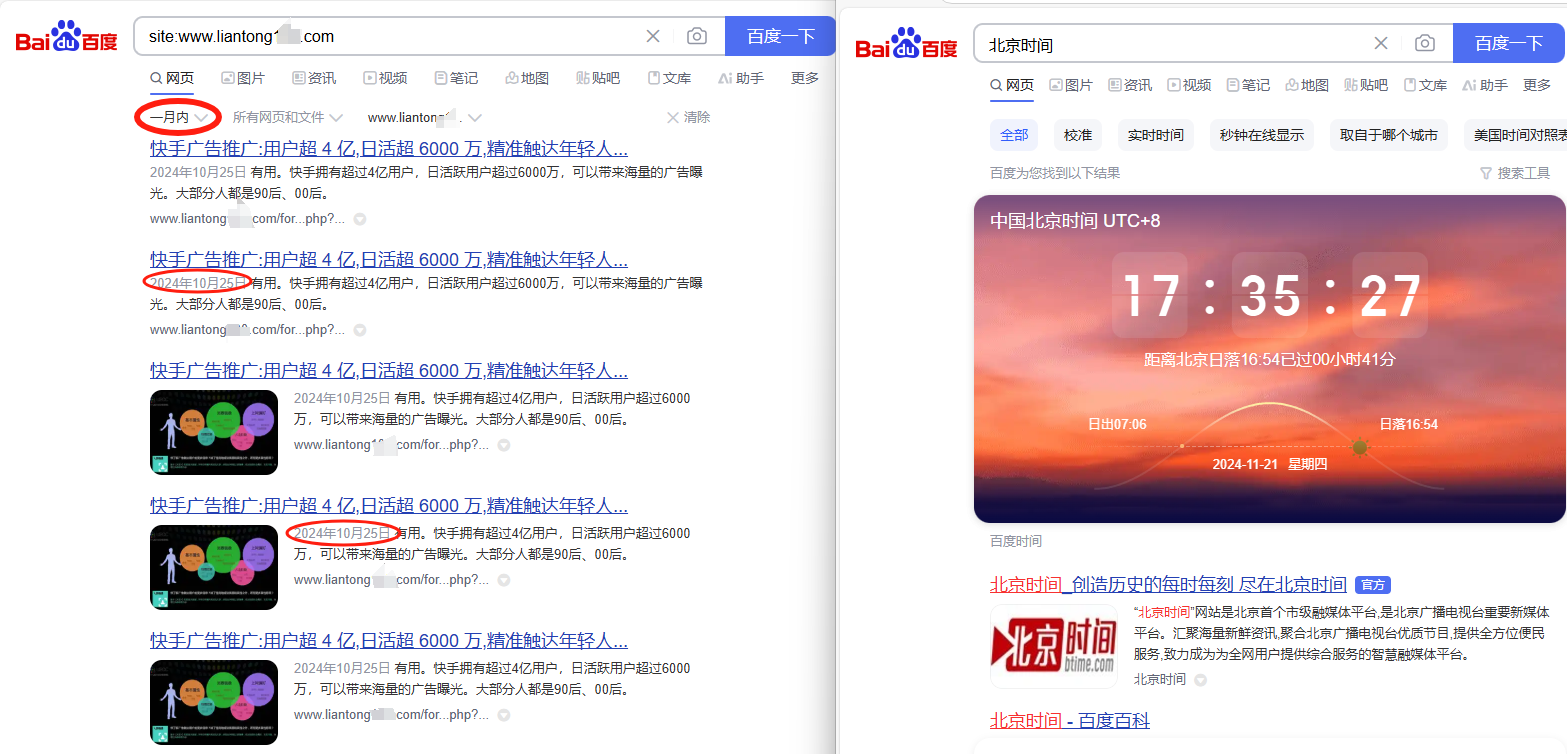Open third 快手广告推广 result title link

tap(389, 371)
